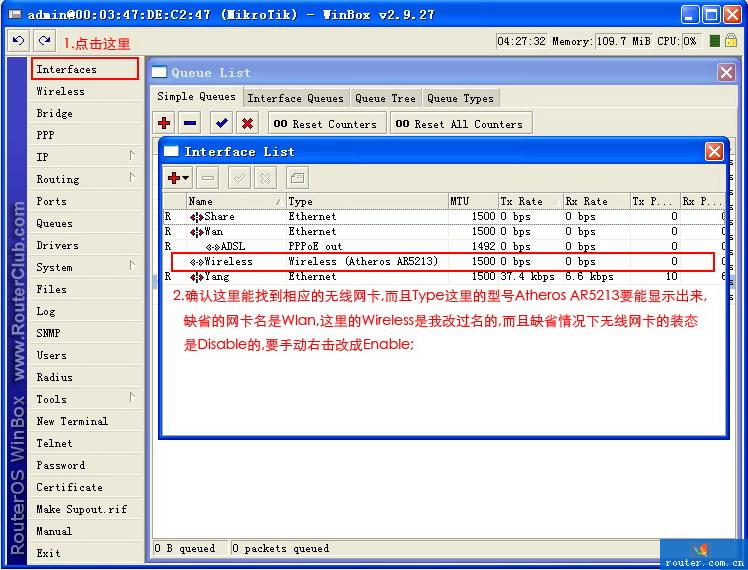Click the Share interface icon

pyautogui.click(x=197, y=217)
